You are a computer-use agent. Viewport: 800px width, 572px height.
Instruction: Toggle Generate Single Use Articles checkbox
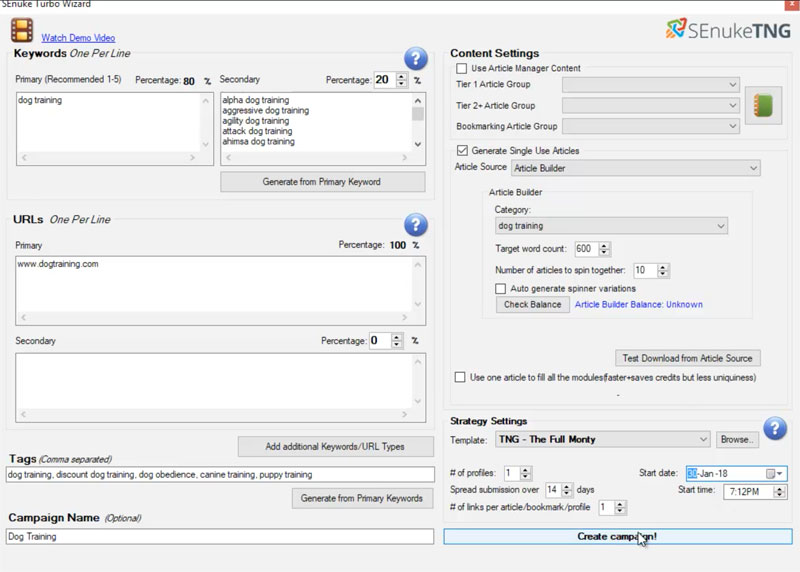click(x=462, y=151)
